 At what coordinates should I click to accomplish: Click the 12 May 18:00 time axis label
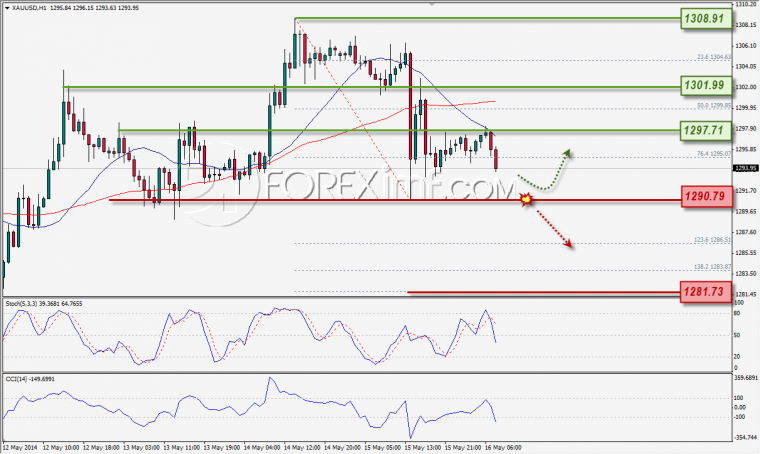pyautogui.click(x=101, y=447)
